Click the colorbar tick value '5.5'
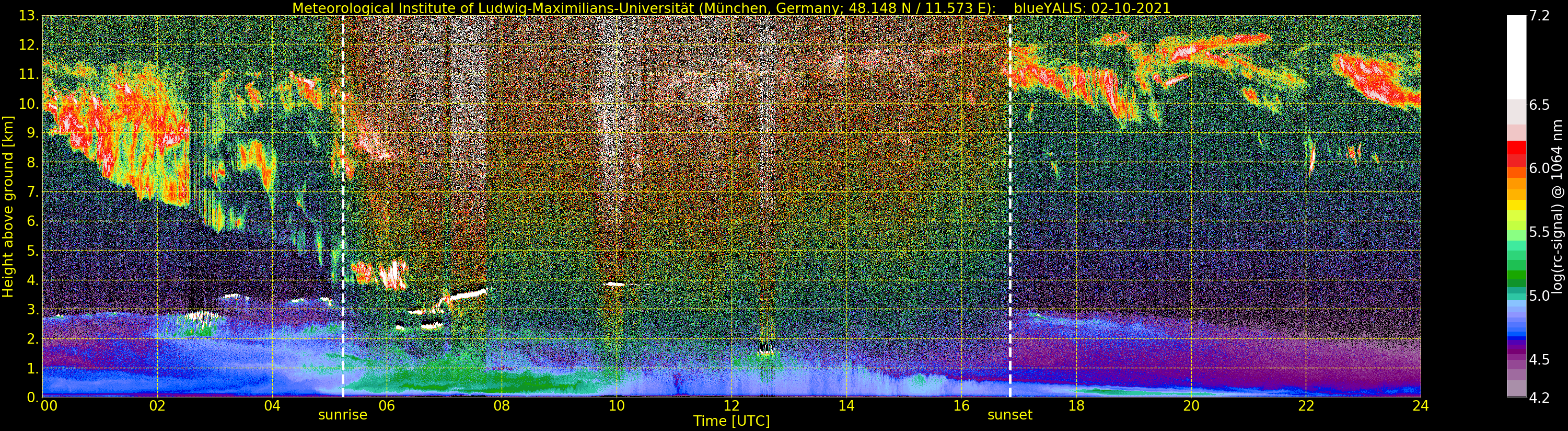Screen dimensions: 1568x431 1539,232
